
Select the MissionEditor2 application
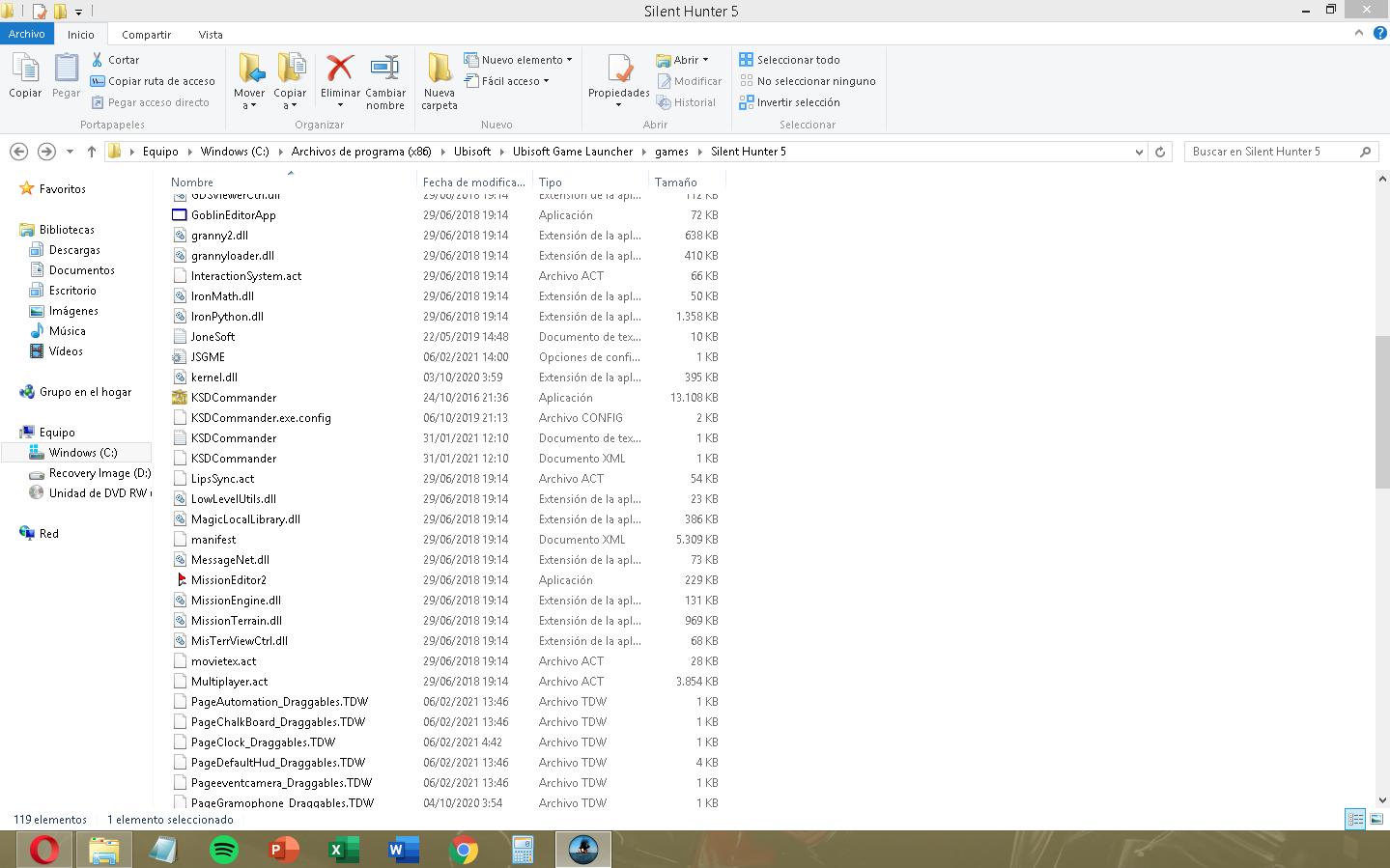tap(229, 580)
